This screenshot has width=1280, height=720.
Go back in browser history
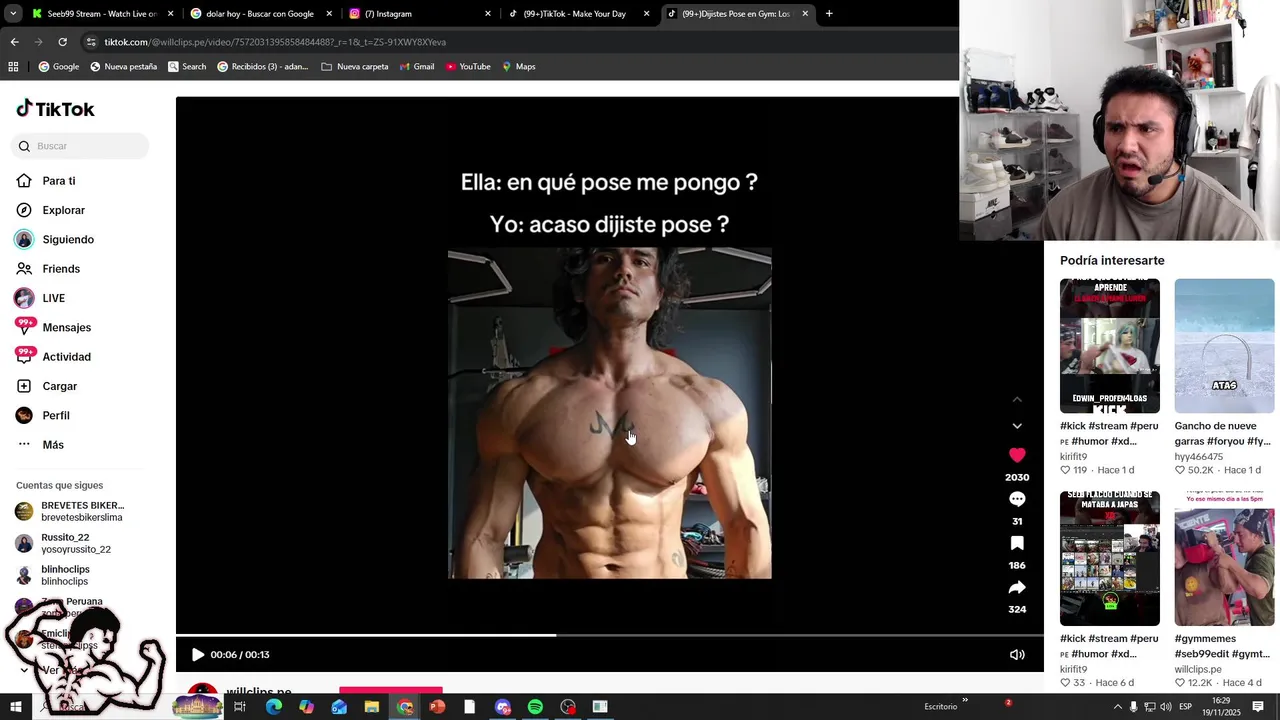click(14, 42)
